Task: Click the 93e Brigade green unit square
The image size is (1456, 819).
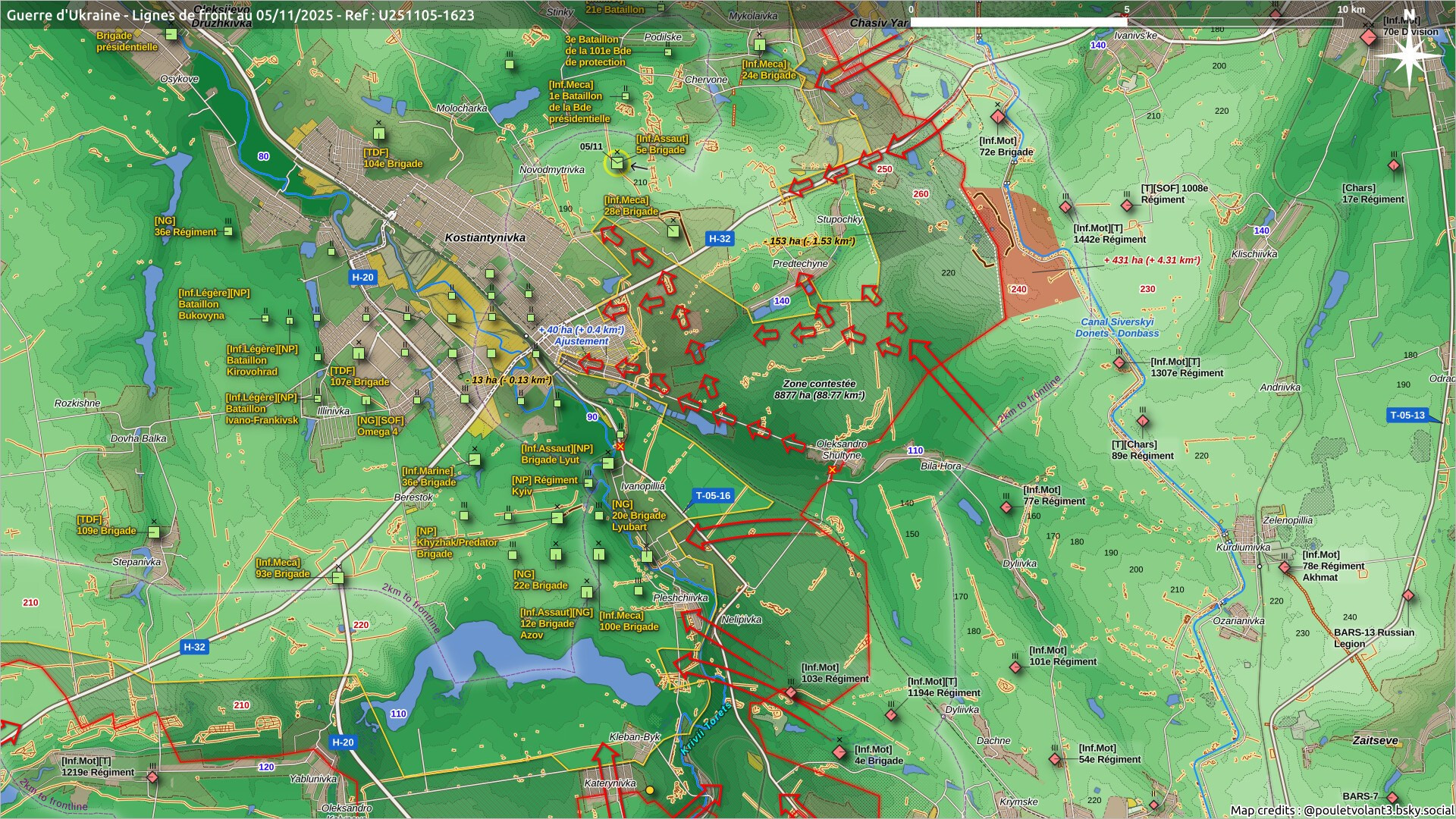Action: [338, 578]
